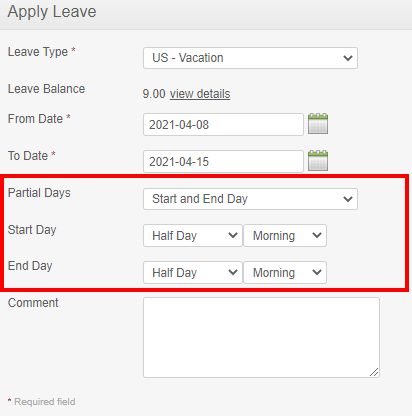
Task: Click the 9.00 leave balance value
Action: pyautogui.click(x=154, y=94)
